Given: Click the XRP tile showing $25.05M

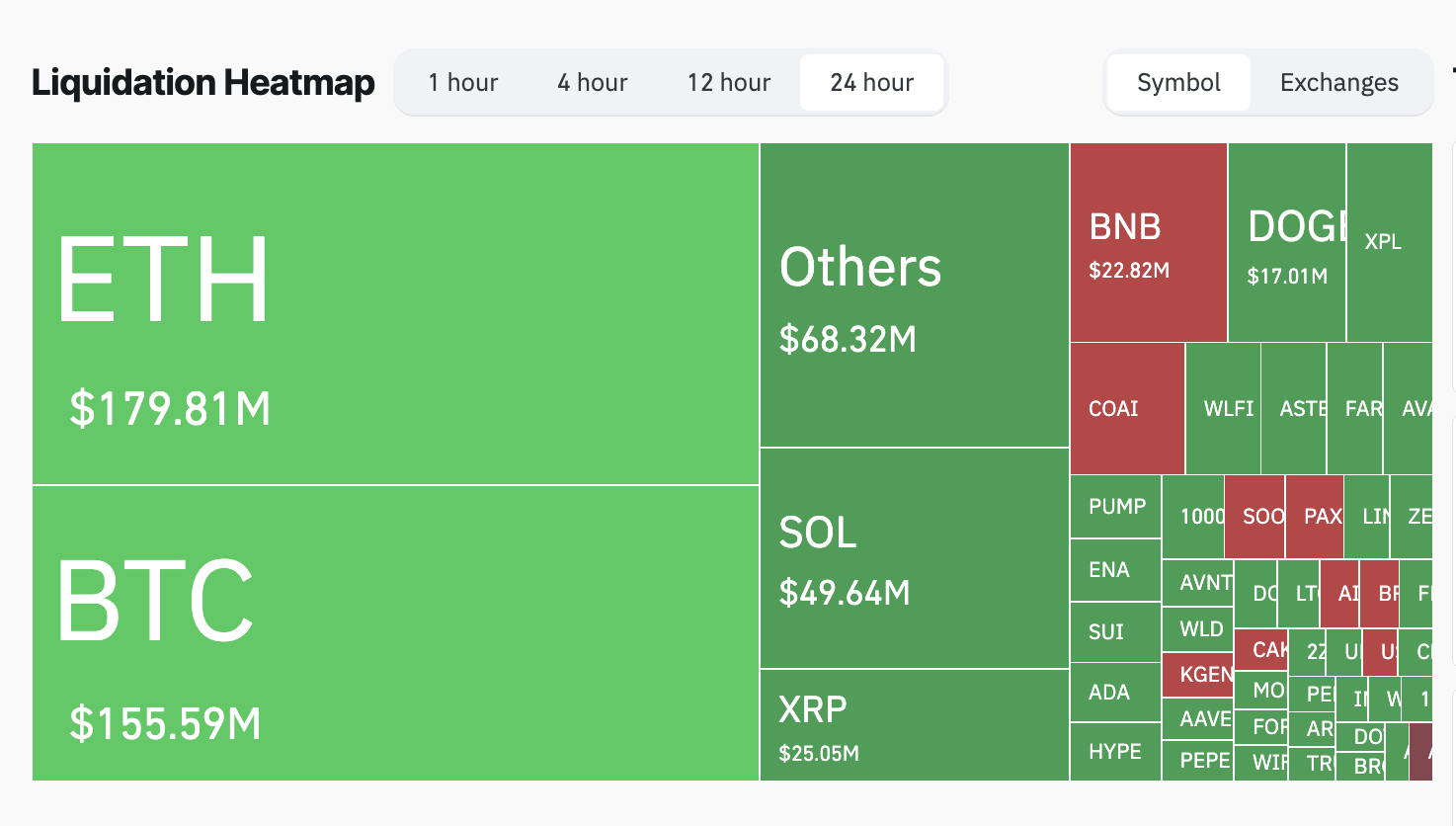Looking at the screenshot, I should [x=914, y=726].
